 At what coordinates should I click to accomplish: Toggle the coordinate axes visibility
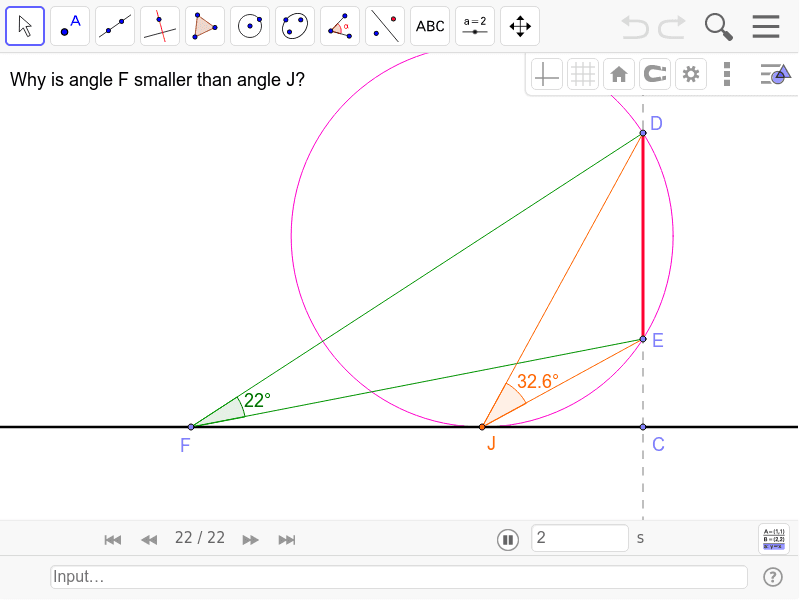546,74
